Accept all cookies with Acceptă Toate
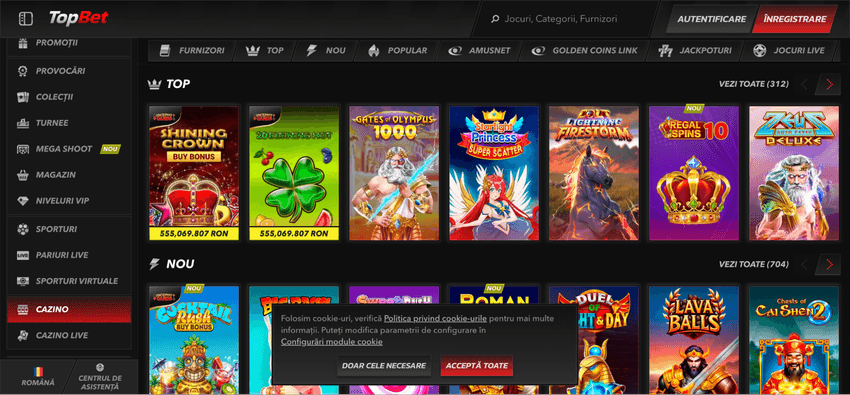The image size is (850, 395). (x=476, y=366)
